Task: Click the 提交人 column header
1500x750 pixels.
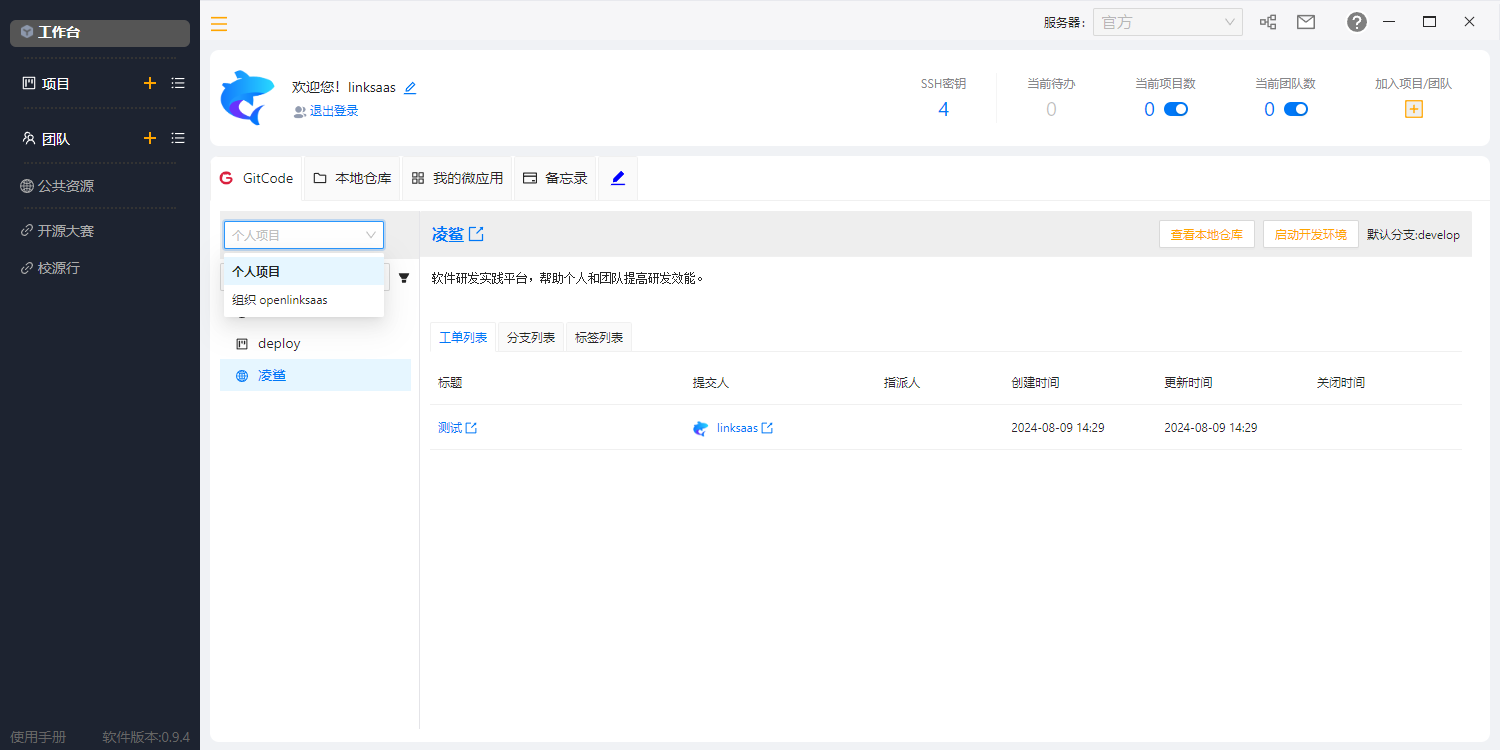Action: (711, 383)
